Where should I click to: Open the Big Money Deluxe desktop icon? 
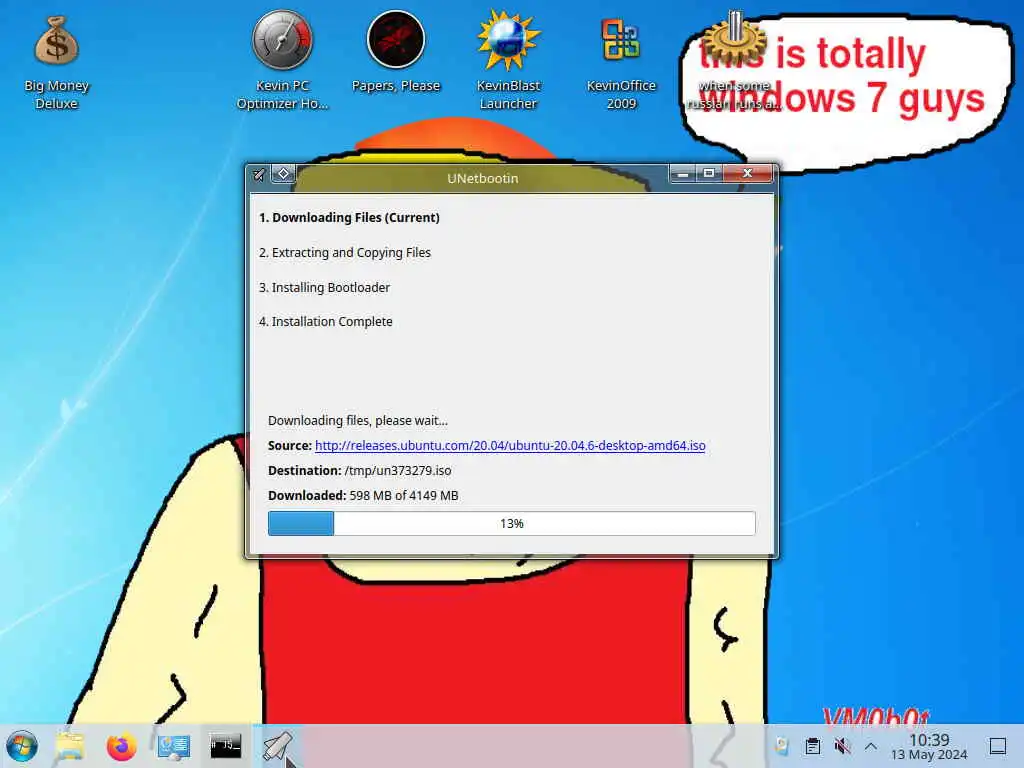[x=56, y=64]
